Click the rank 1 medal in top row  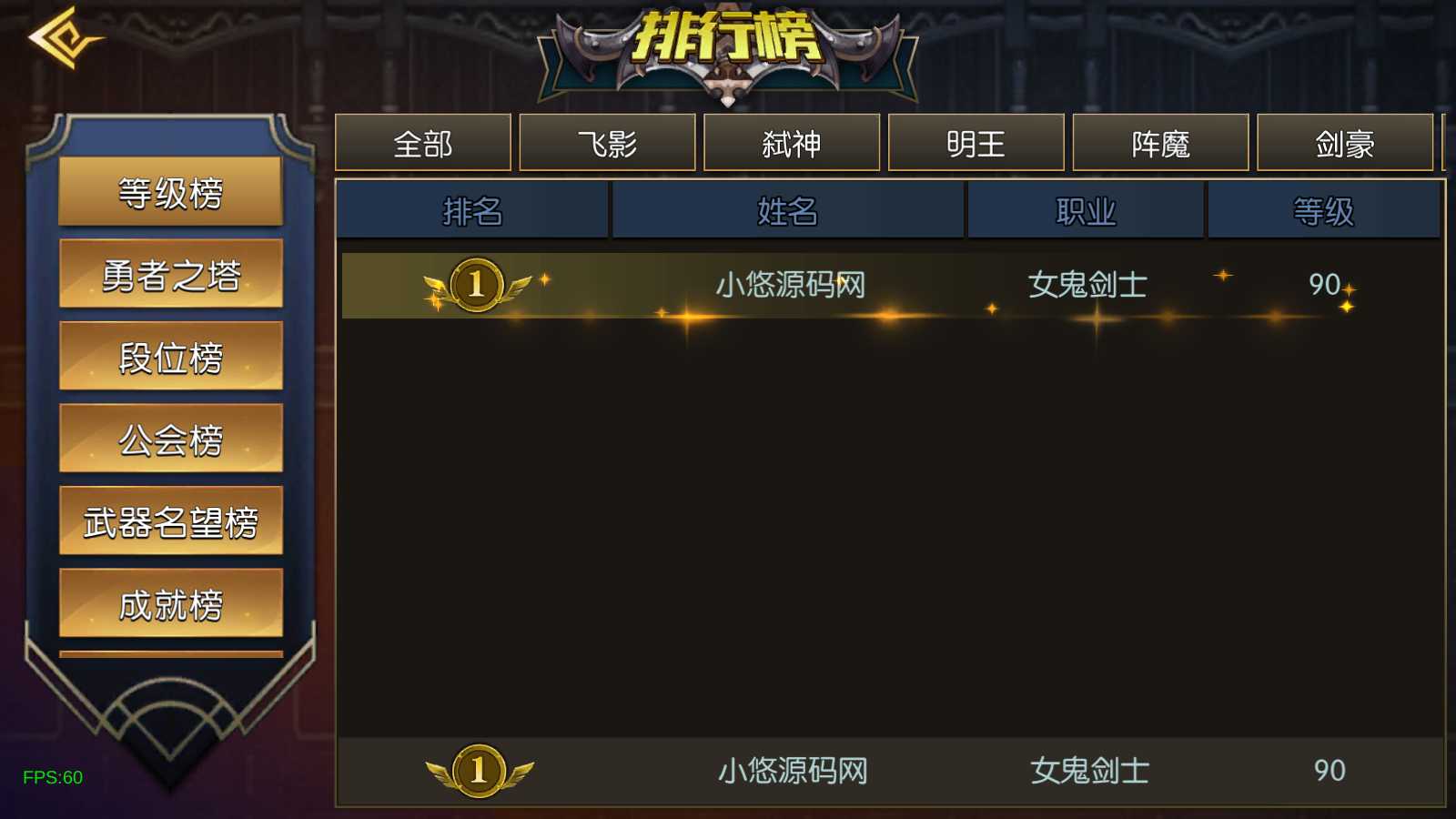point(477,285)
